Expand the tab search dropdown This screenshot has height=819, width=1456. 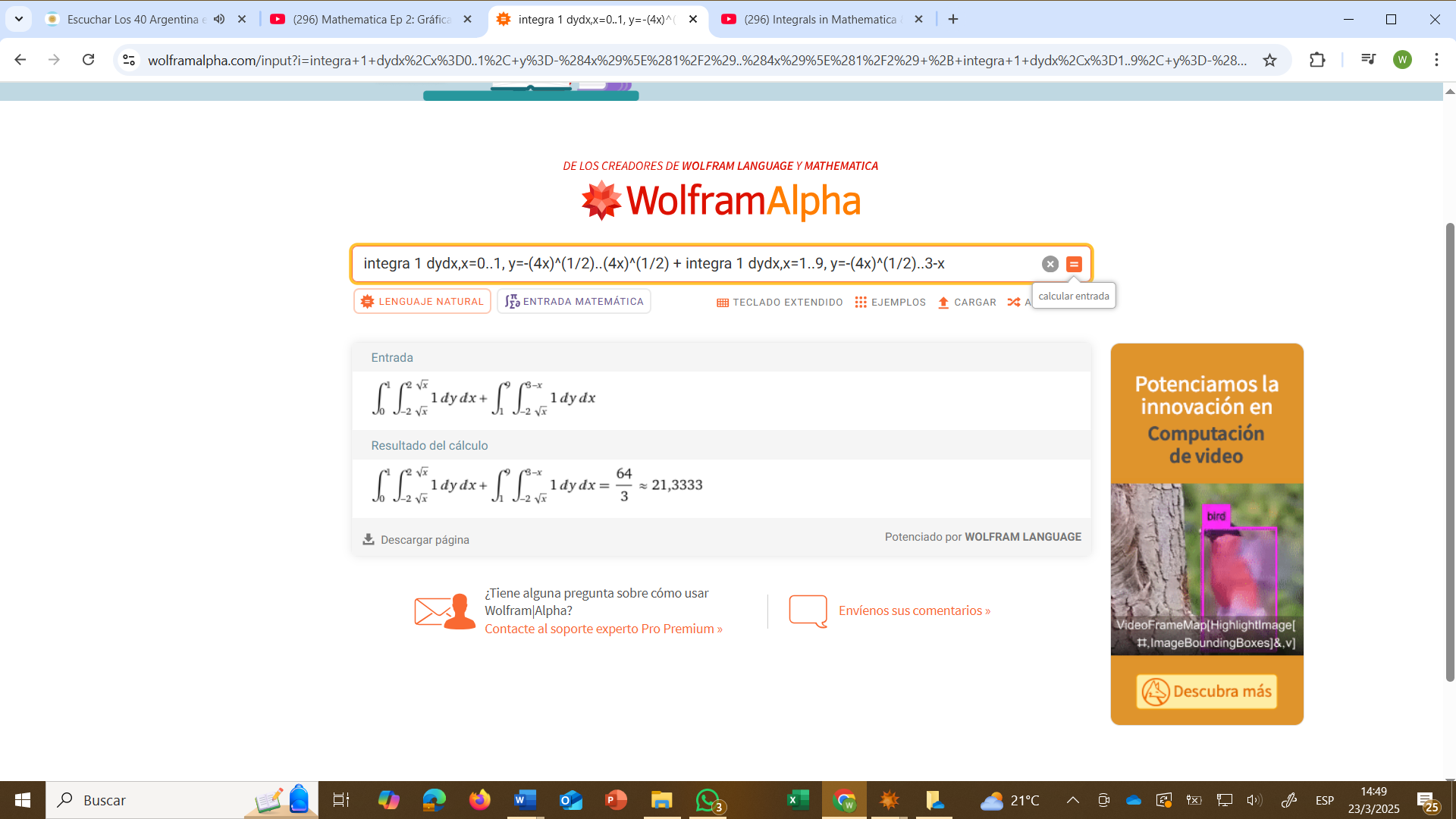coord(18,19)
